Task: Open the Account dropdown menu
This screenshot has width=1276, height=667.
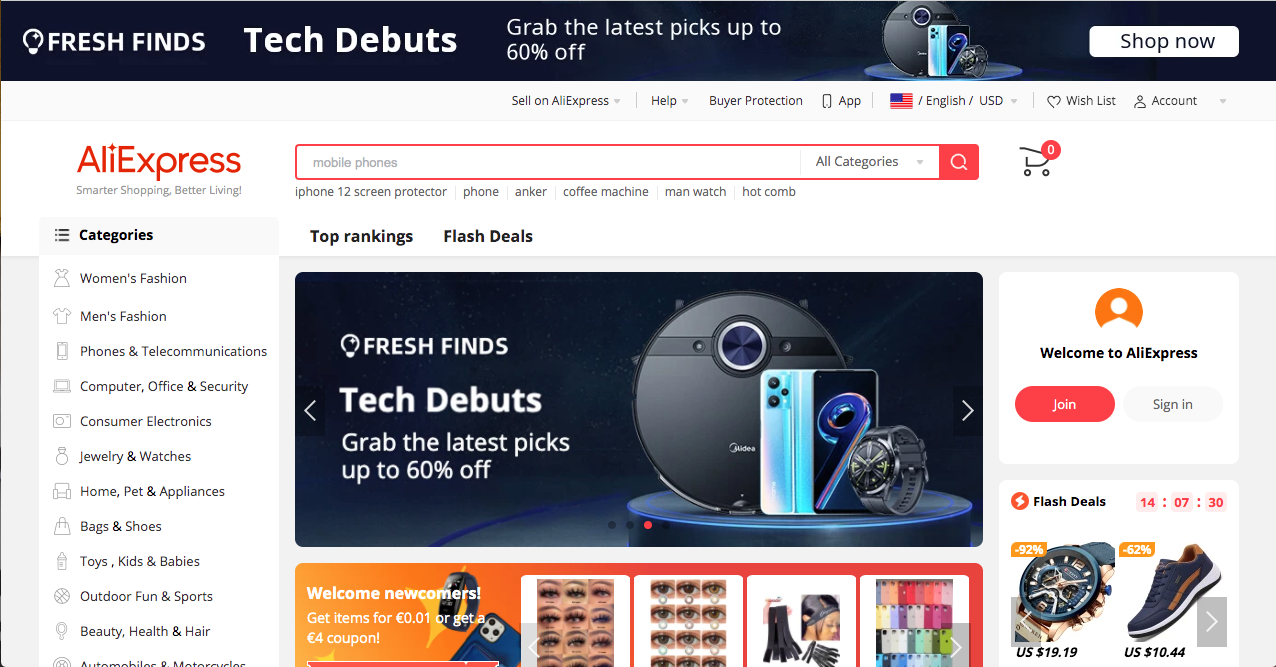Action: pos(1180,101)
